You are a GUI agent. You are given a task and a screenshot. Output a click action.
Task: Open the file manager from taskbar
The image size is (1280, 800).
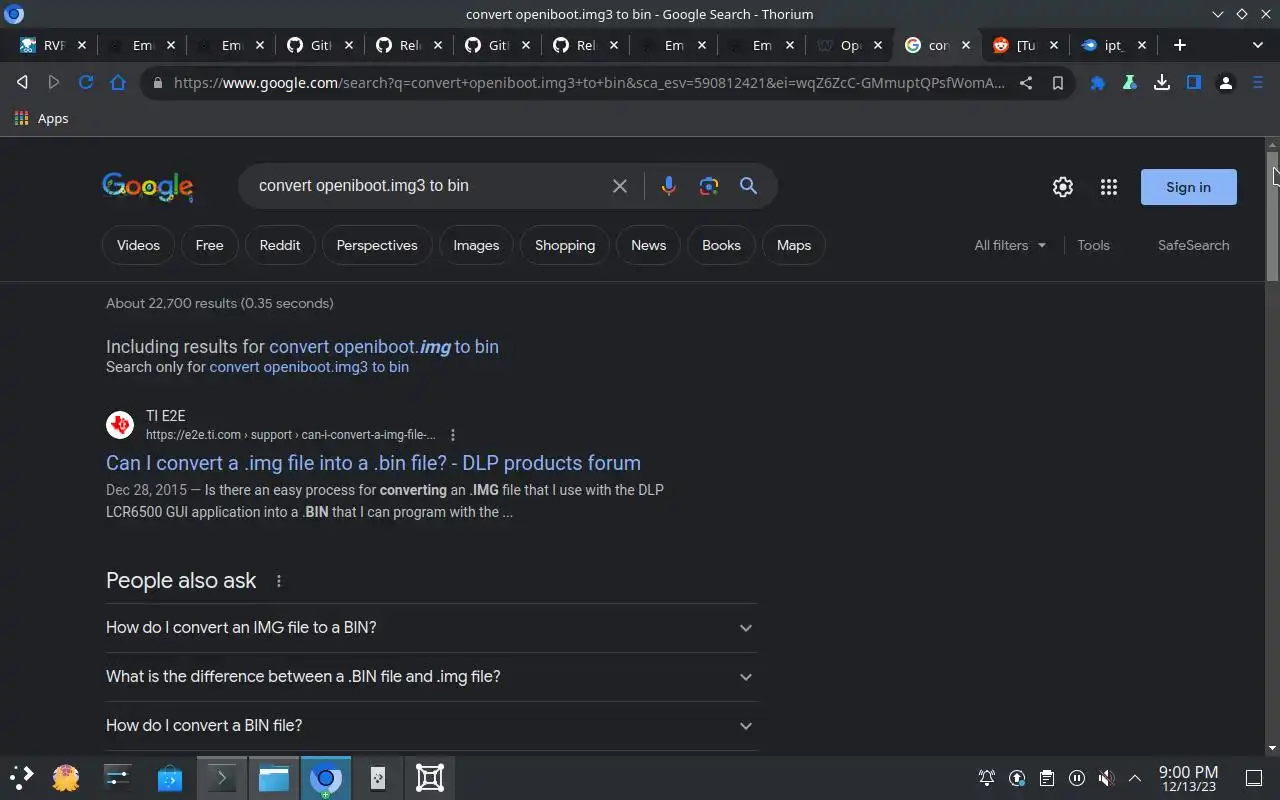point(273,778)
